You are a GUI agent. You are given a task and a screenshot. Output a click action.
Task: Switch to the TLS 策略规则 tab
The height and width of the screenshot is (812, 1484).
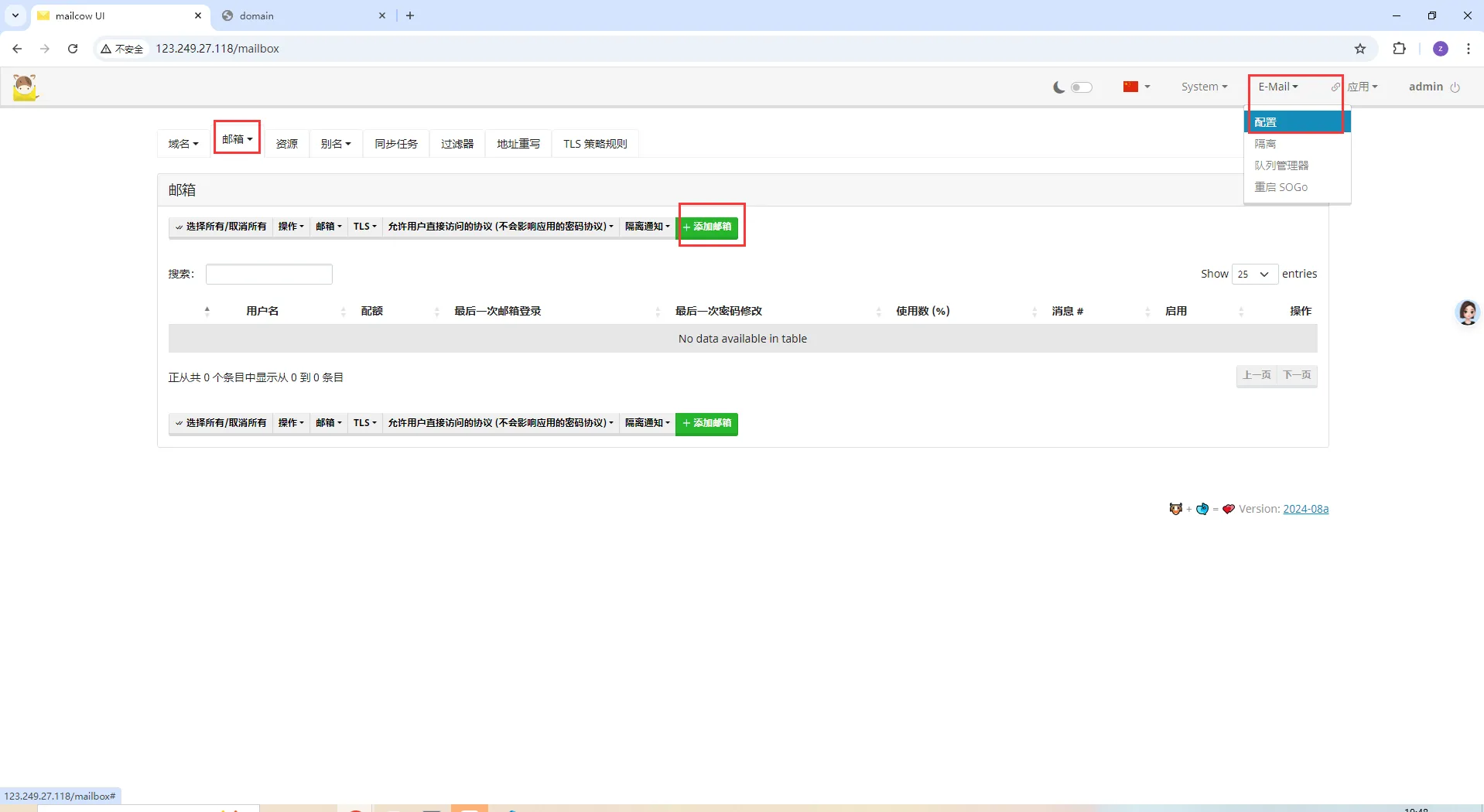[595, 144]
